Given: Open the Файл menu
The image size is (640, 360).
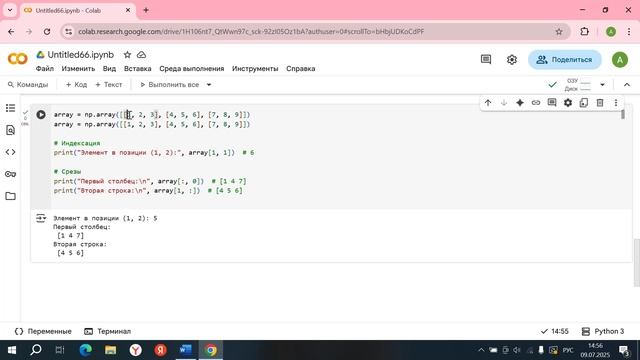Looking at the screenshot, I should [x=44, y=69].
